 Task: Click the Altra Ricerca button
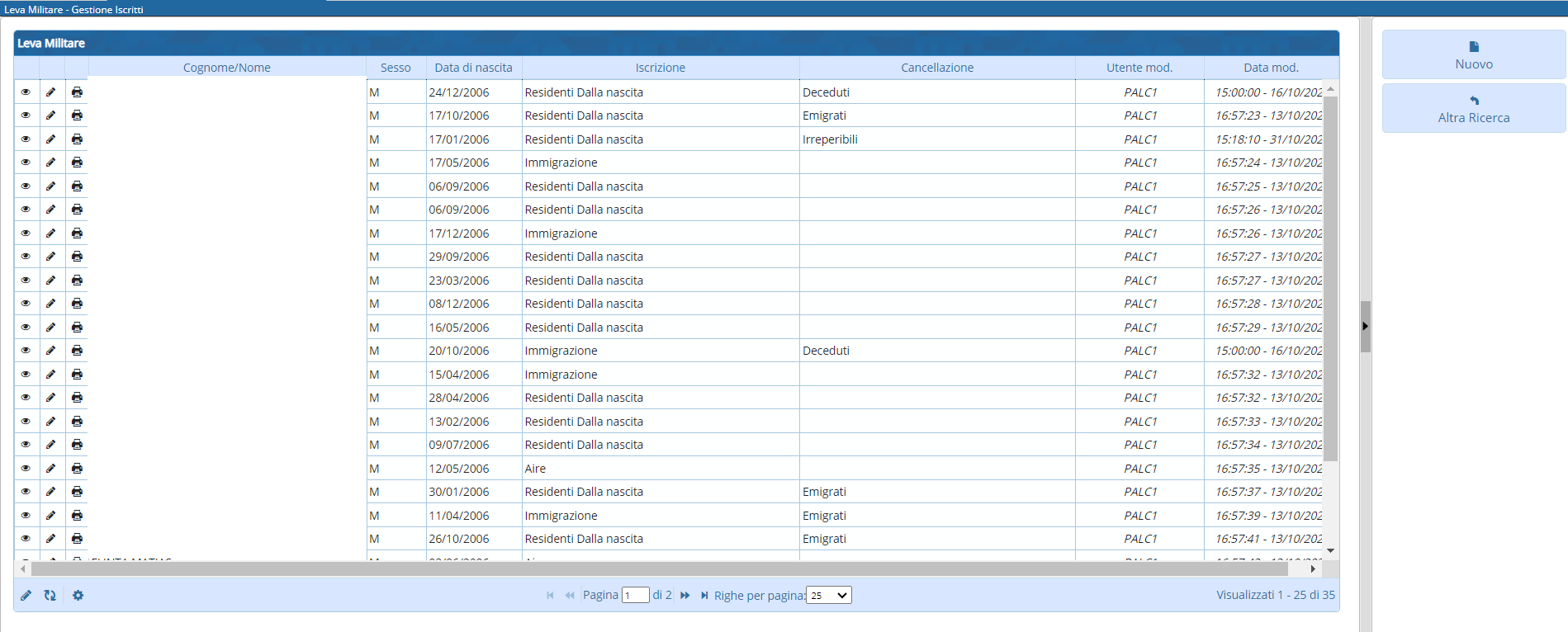(x=1473, y=108)
